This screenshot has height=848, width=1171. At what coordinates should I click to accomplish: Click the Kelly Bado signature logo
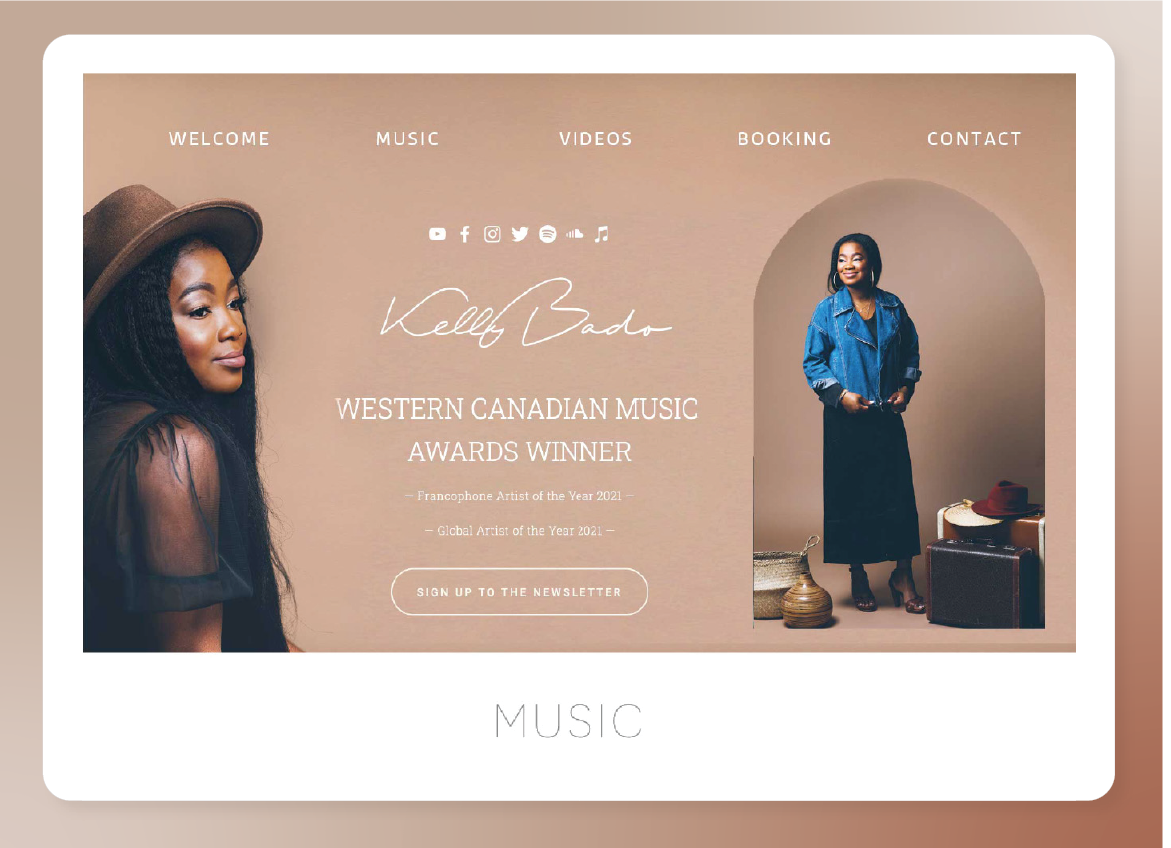tap(526, 313)
